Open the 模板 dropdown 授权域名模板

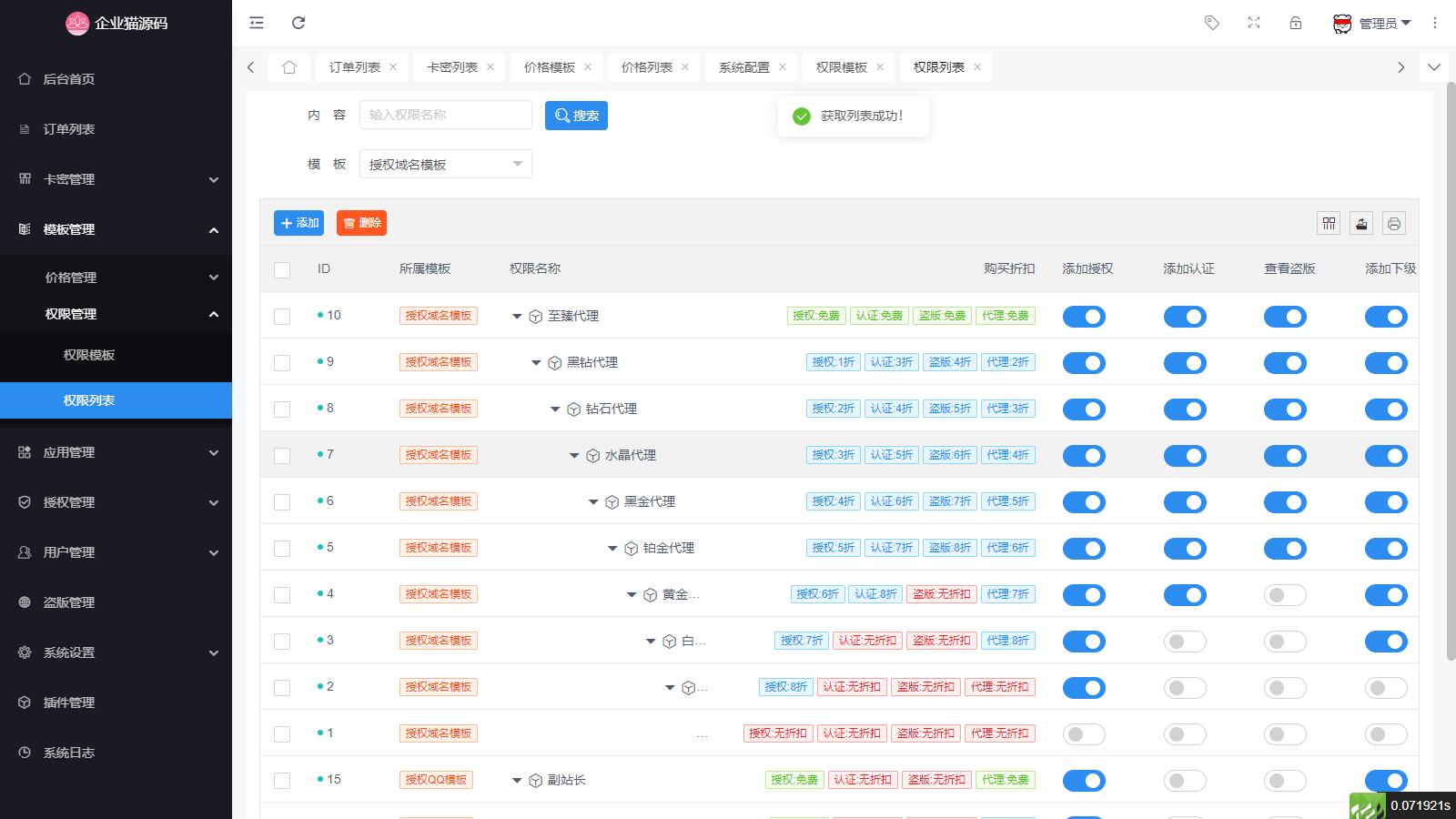[445, 165]
